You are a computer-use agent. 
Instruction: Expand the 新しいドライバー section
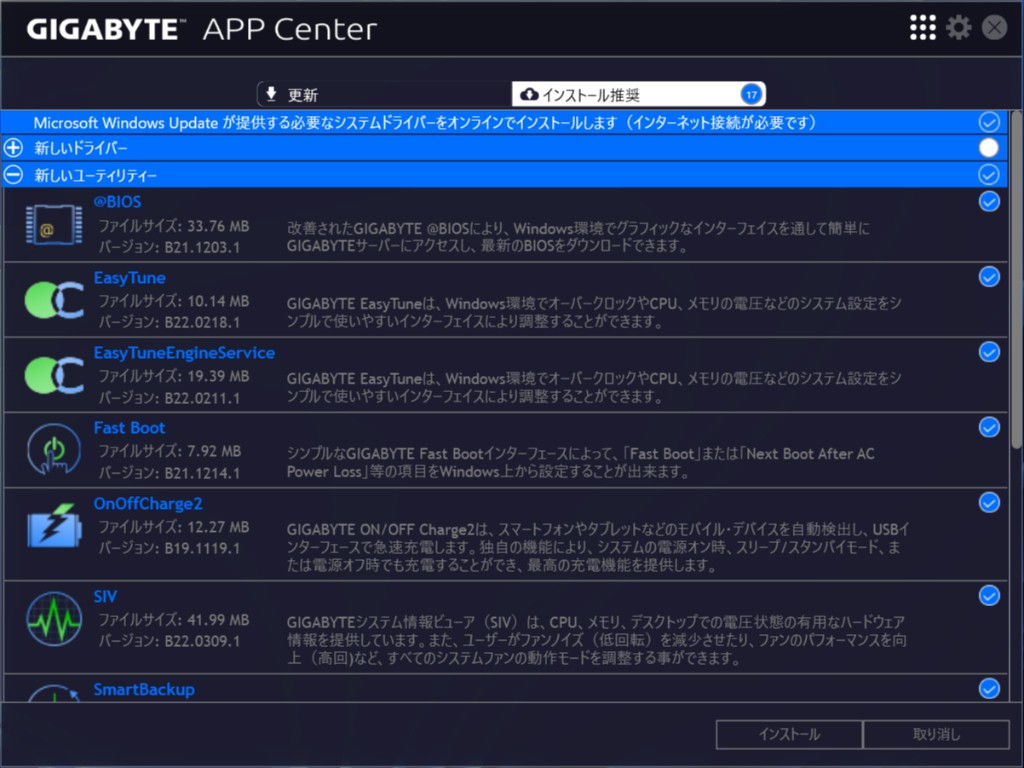[14, 148]
